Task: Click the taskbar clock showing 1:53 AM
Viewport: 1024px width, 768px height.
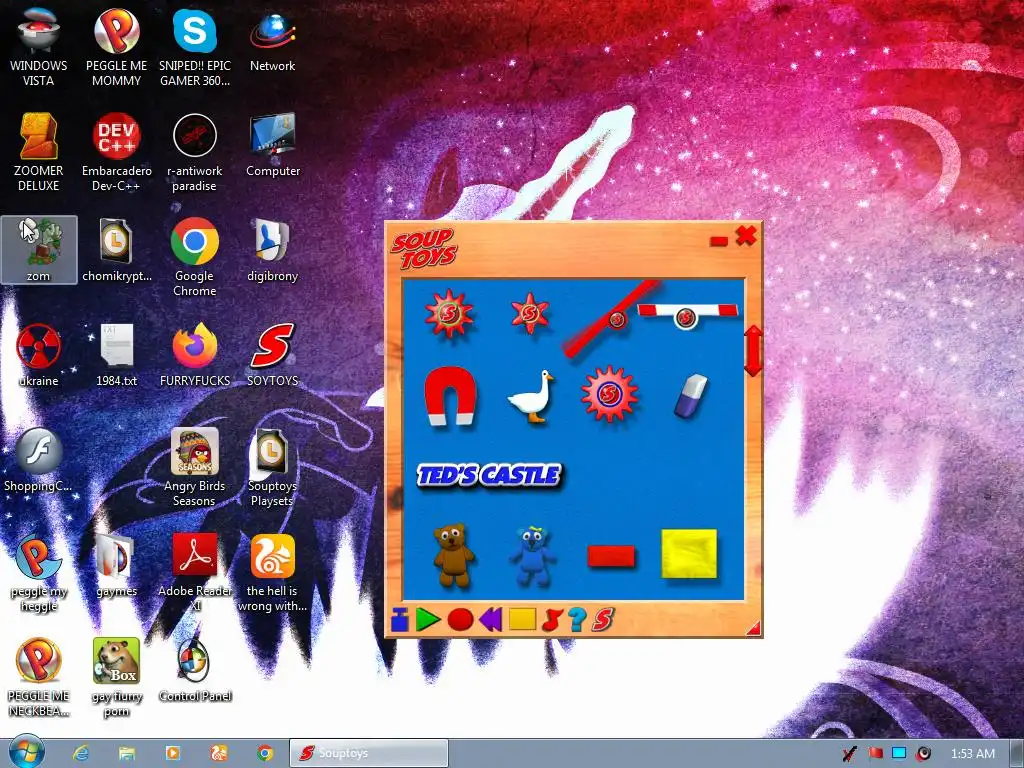Action: tap(972, 754)
